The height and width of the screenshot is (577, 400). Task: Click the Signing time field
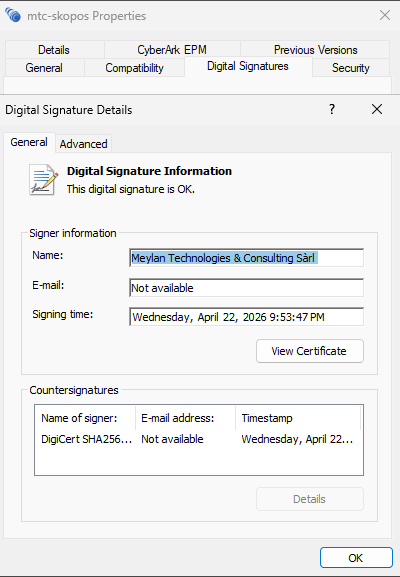(x=247, y=317)
